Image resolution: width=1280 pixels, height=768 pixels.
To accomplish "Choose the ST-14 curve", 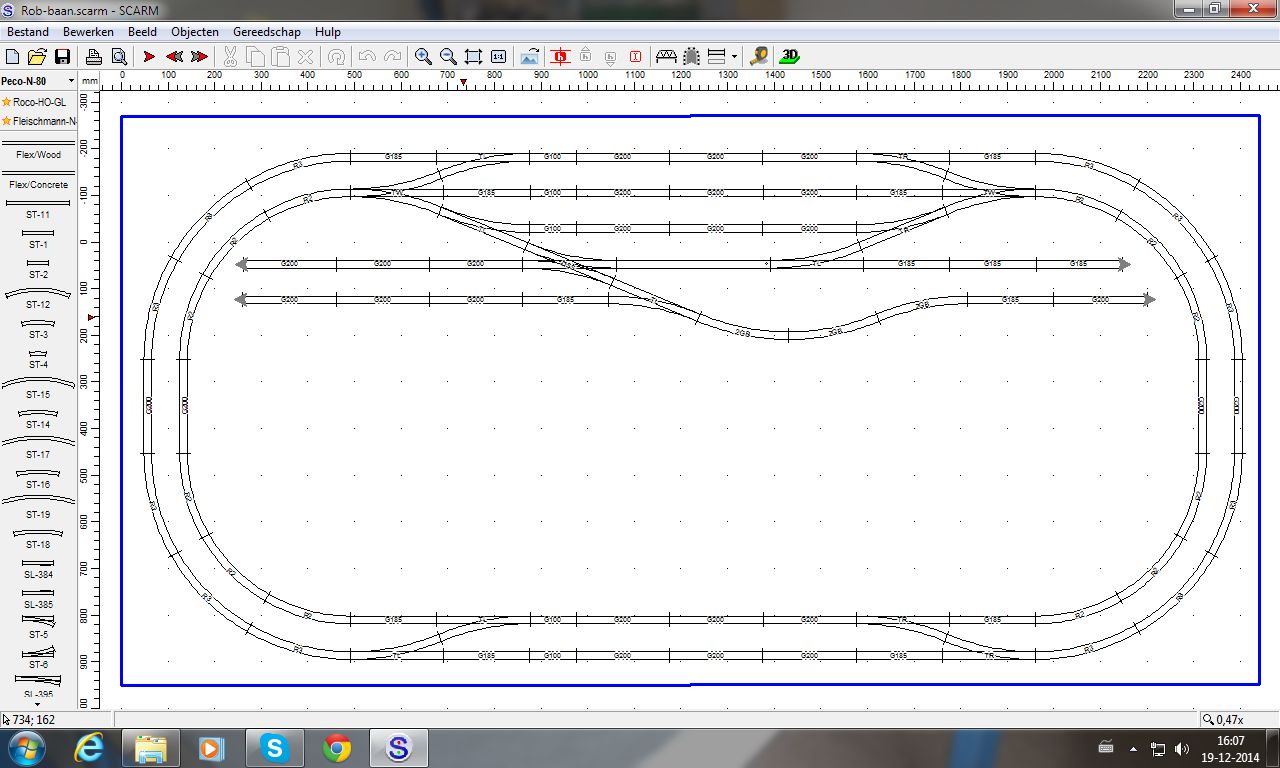I will 38,419.
